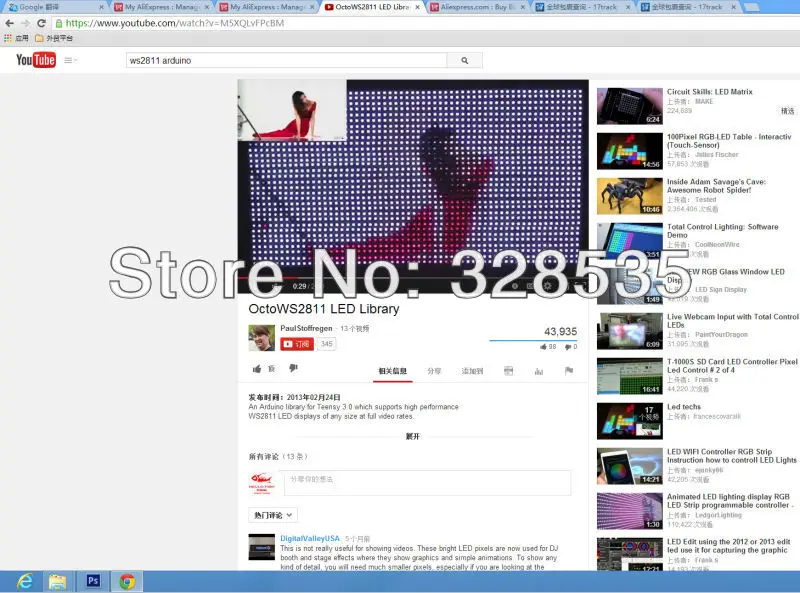Click the browser back arrow

(9, 23)
